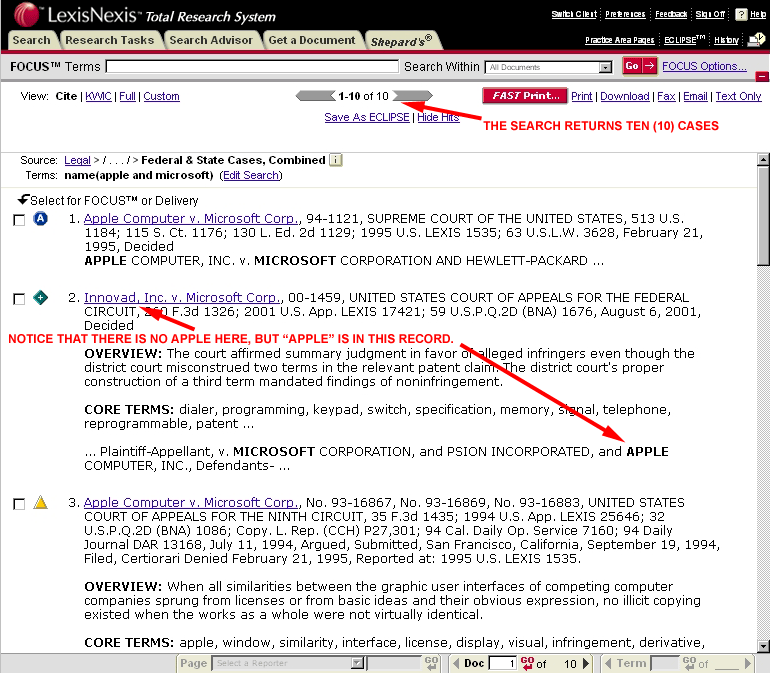Click the Legal source link
Viewport: 770px width, 673px height.
click(77, 160)
